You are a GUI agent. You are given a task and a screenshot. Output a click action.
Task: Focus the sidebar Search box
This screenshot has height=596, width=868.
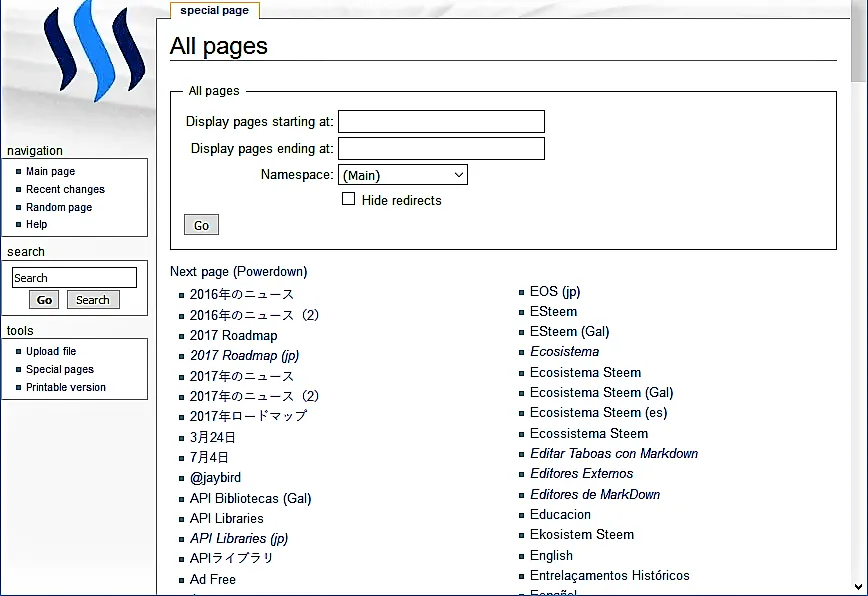coord(74,277)
